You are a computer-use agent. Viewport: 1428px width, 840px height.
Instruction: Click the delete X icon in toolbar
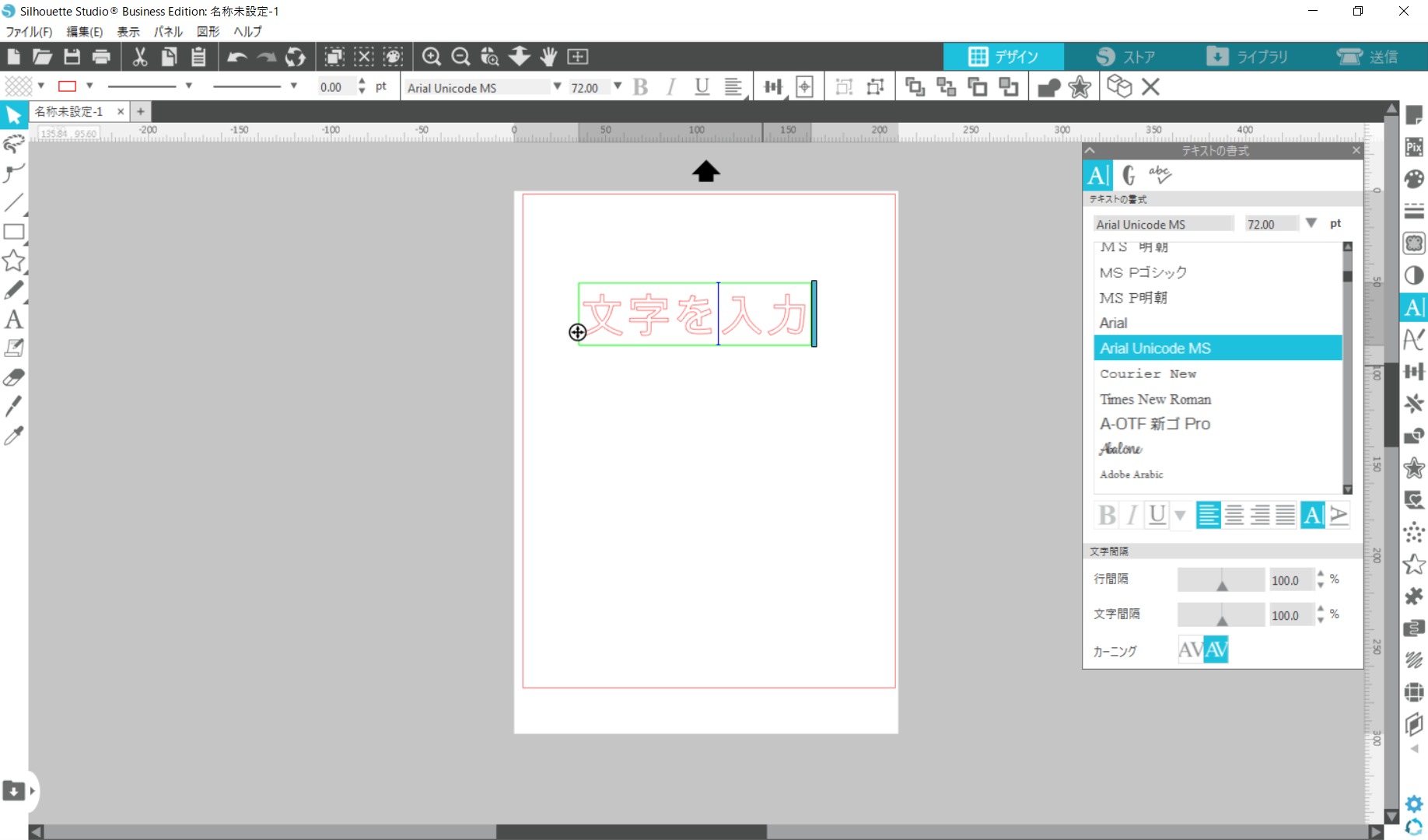coord(1151,87)
